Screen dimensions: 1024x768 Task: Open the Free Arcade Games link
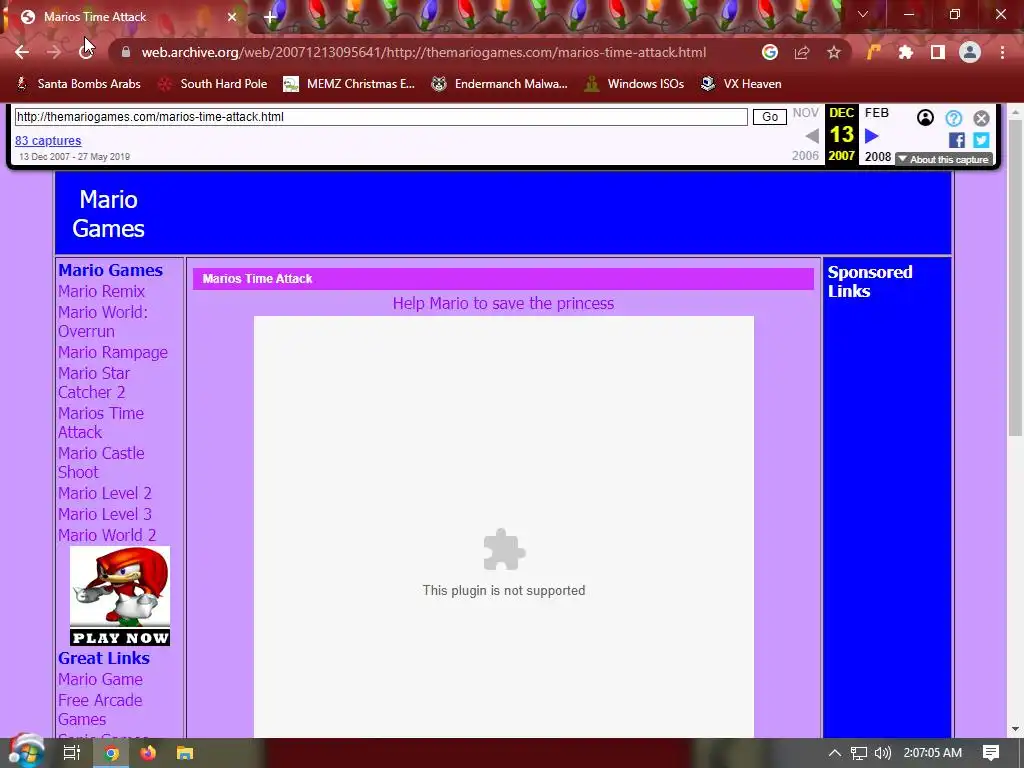tap(100, 709)
